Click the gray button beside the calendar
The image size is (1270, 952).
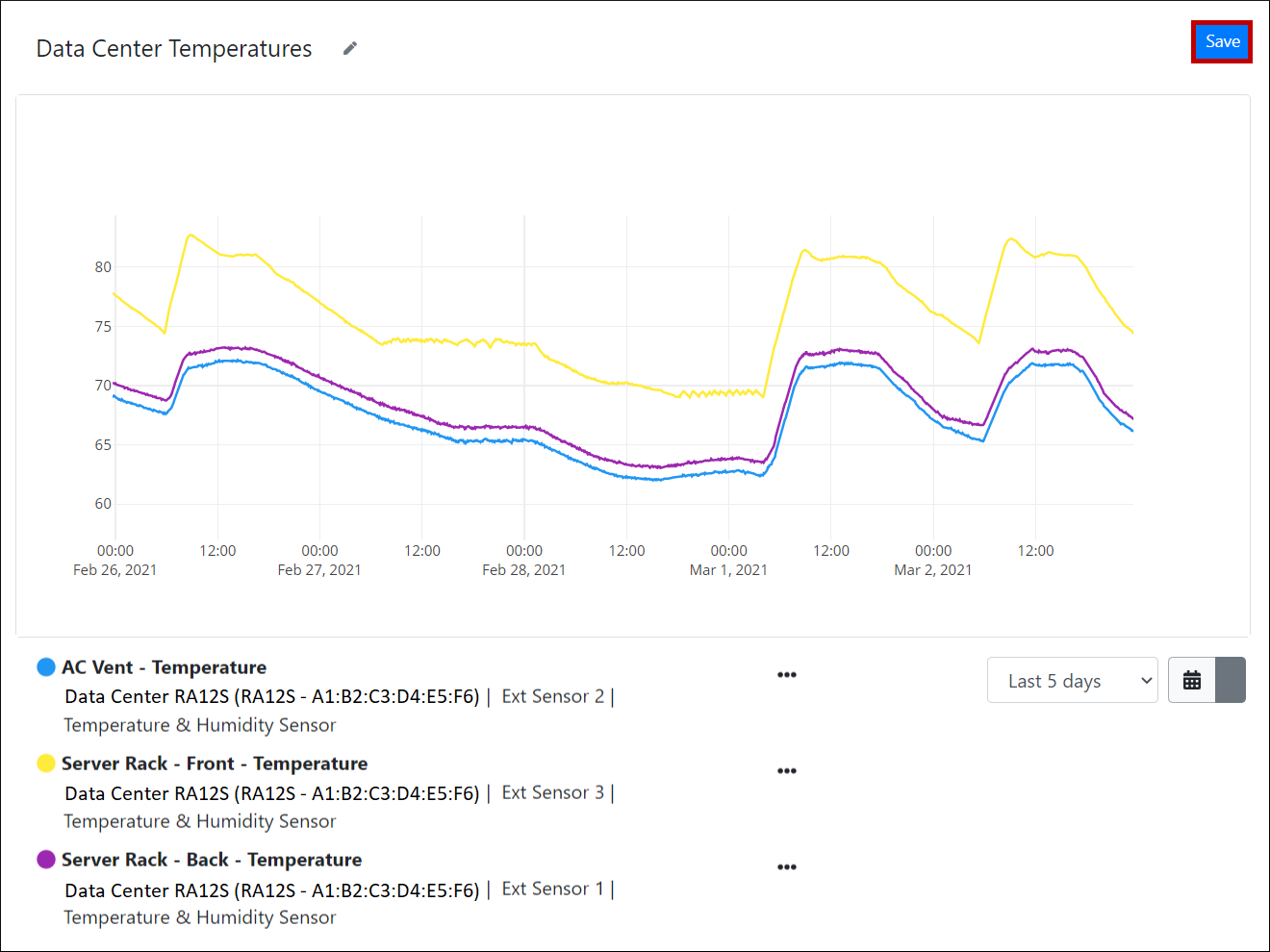1231,680
